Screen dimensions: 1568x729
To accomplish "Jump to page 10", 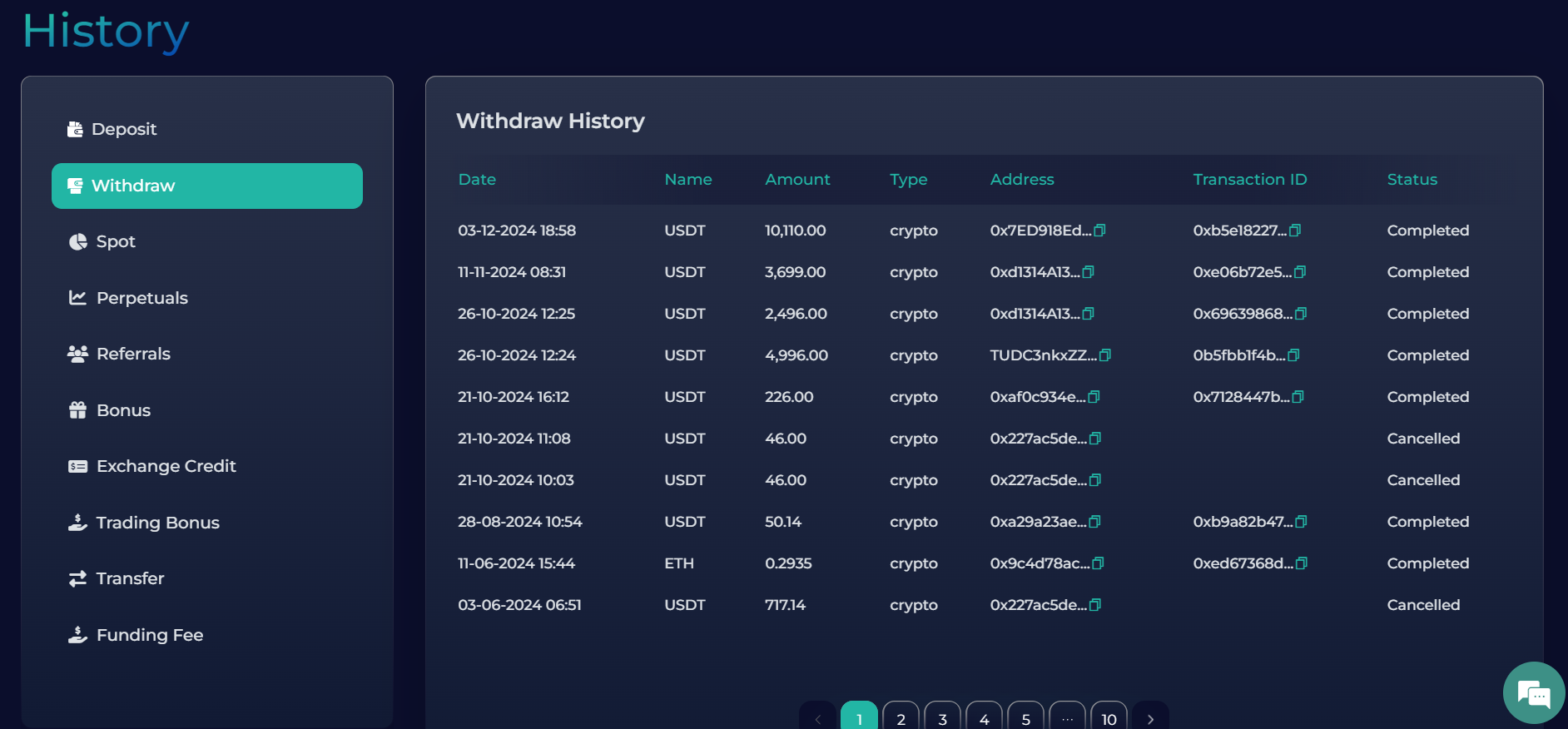I will point(1109,717).
